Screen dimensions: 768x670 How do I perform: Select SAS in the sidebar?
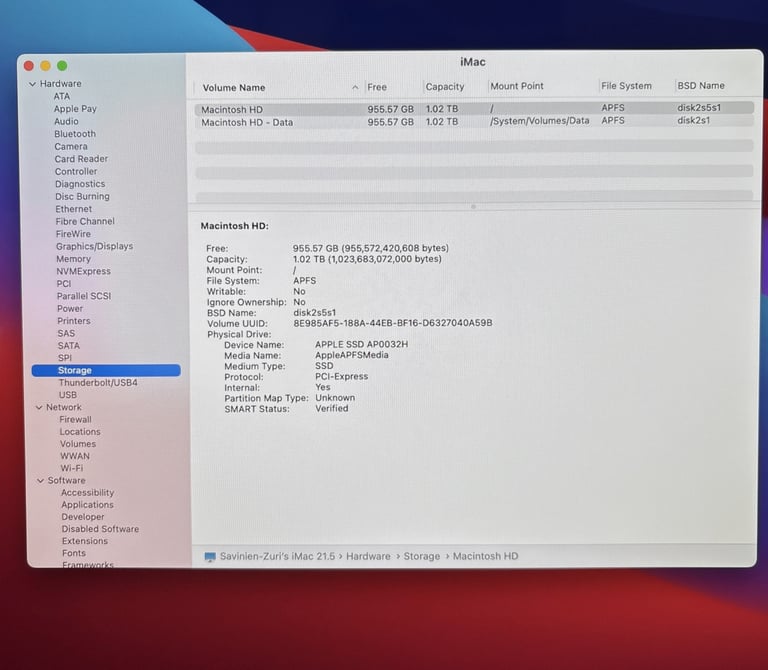[x=66, y=334]
